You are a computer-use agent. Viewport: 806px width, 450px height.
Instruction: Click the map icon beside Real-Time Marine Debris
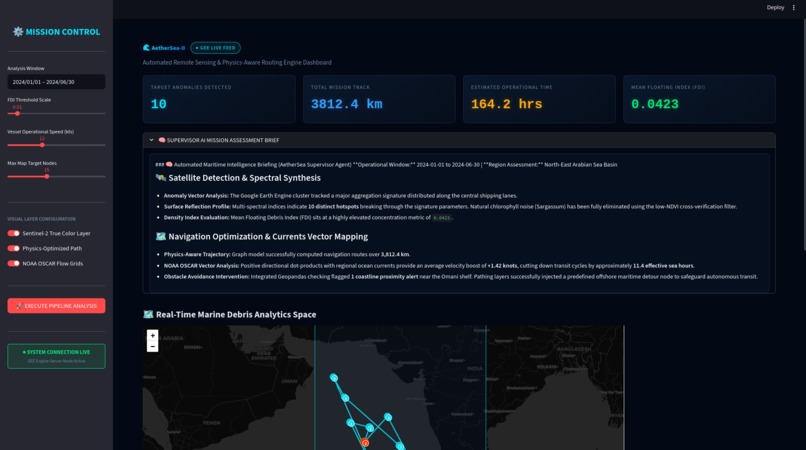[148, 314]
